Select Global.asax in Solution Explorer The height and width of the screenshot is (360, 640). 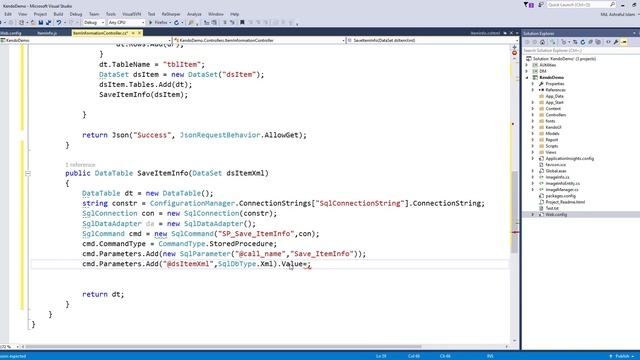556,171
